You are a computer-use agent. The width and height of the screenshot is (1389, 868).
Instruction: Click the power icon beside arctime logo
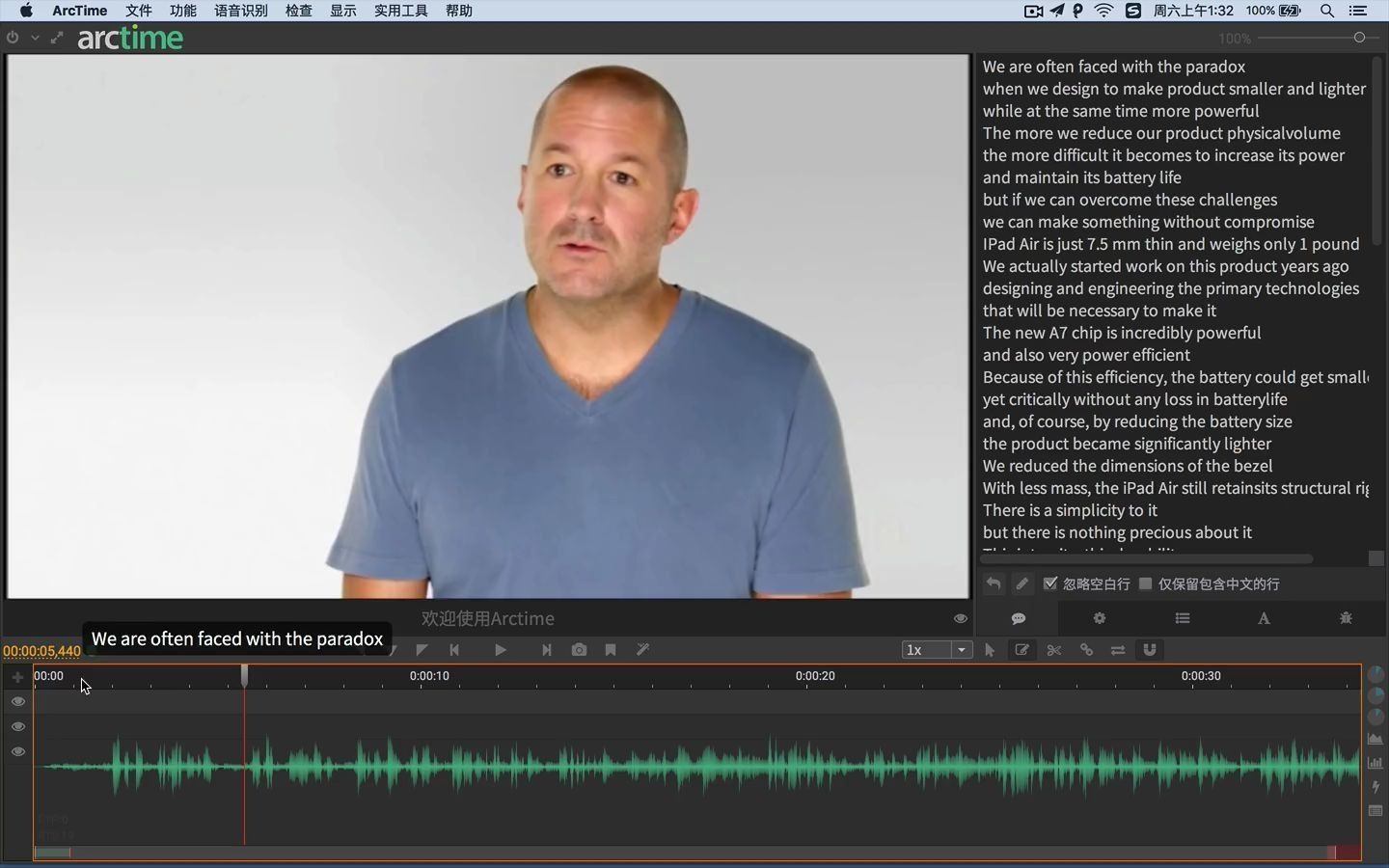tap(13, 38)
